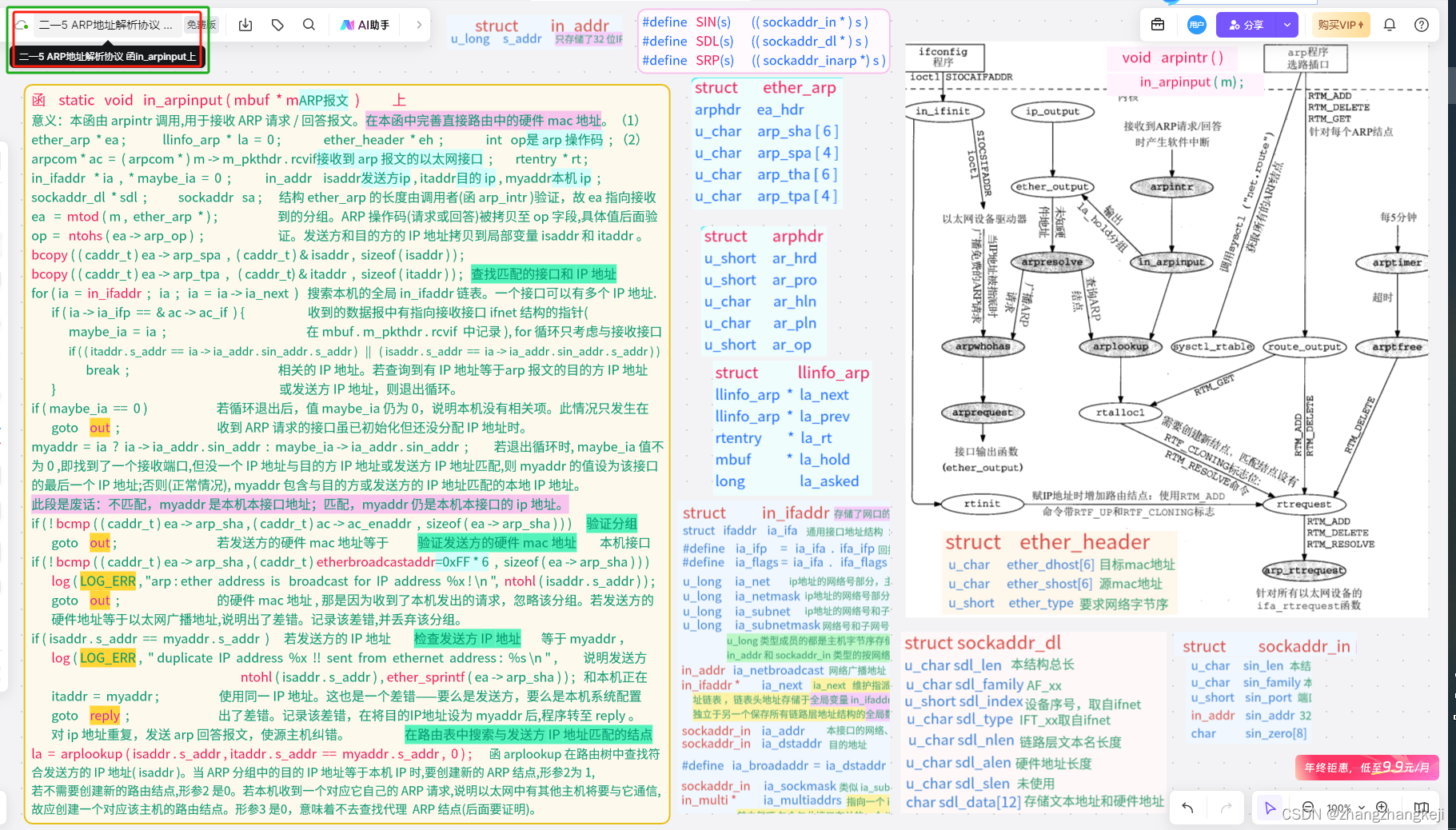1456x830 pixels.
Task: Click the 'rtrequest' node in flowchart
Action: pos(1303,504)
